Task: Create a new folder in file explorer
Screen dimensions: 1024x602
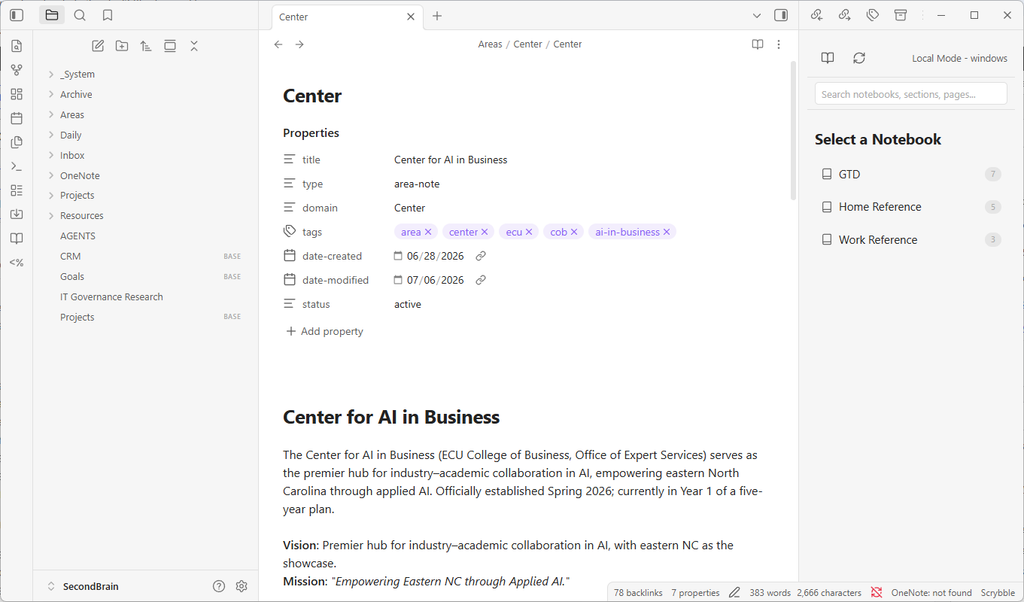Action: point(122,46)
